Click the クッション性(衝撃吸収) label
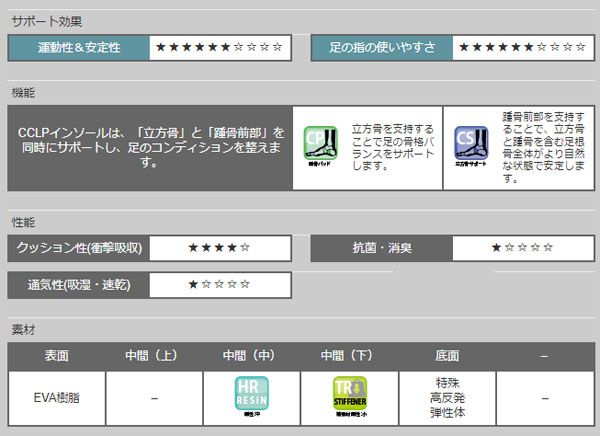Screen dimensions: 600x436 click(79, 247)
